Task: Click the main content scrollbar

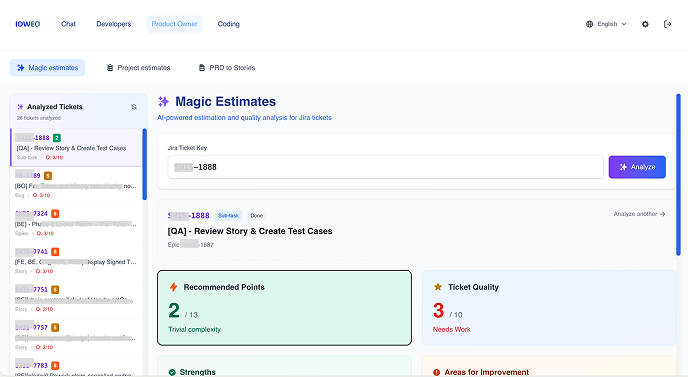Action: pyautogui.click(x=678, y=174)
